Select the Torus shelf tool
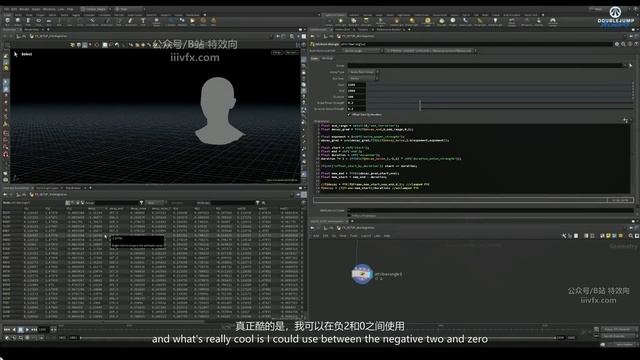 click(39, 21)
